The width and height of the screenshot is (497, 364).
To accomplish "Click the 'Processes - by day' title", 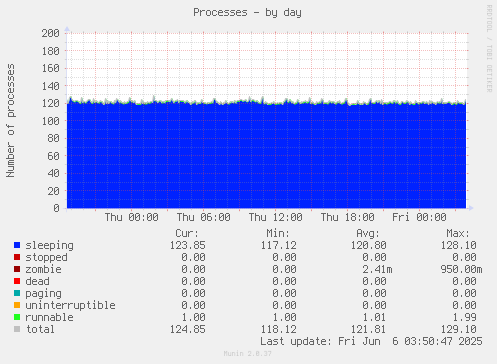I will pos(247,13).
